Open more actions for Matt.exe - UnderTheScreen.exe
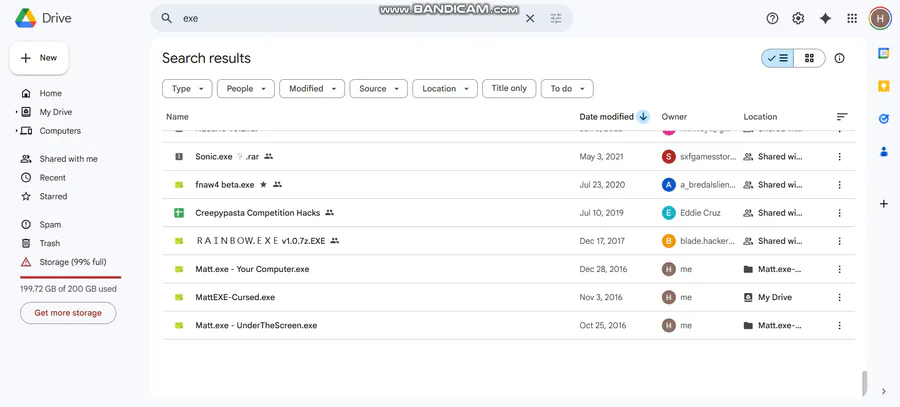This screenshot has height=407, width=900. (x=839, y=325)
